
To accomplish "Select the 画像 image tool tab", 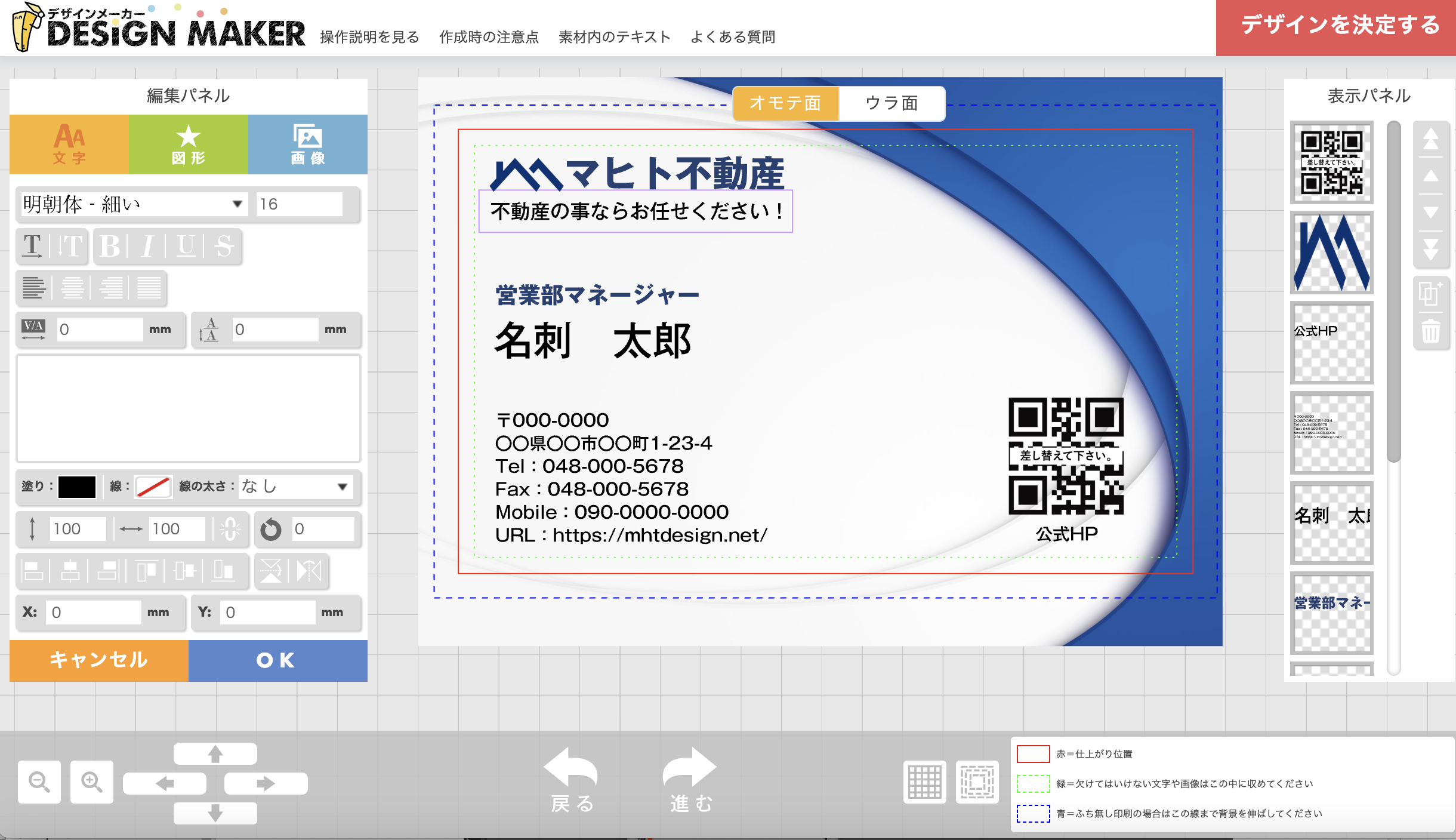I will (308, 144).
